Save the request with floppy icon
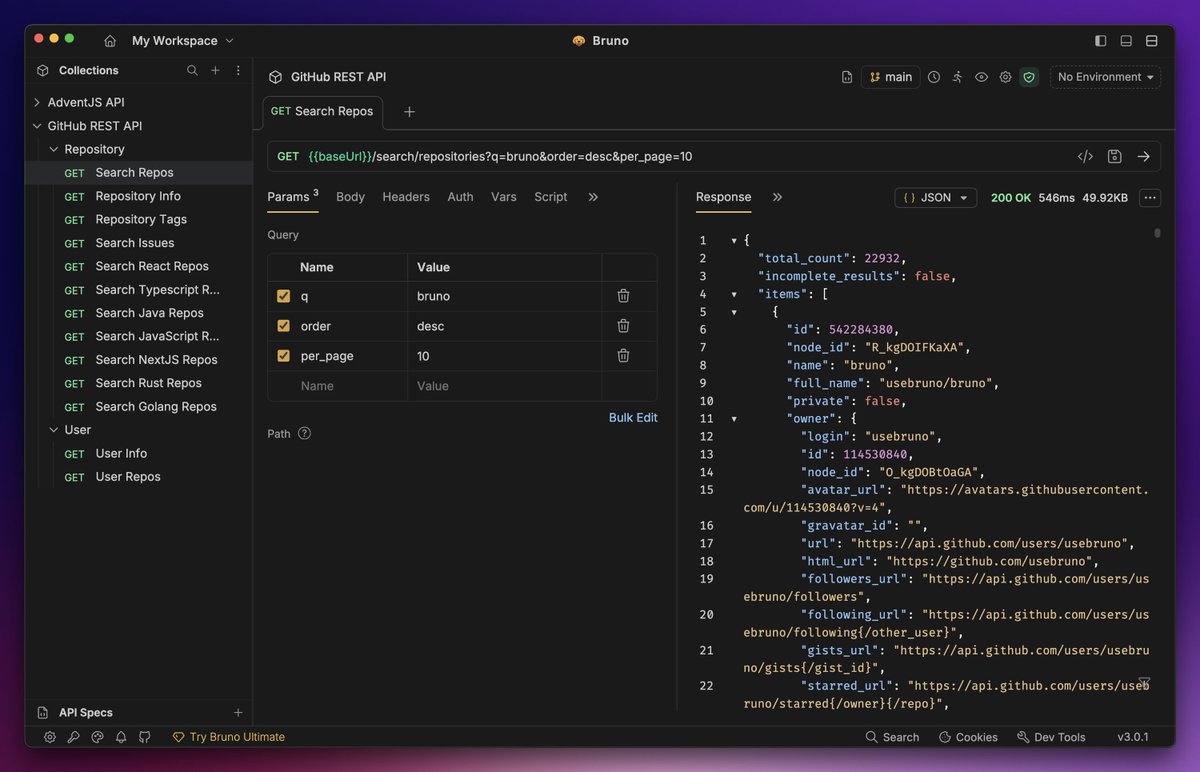 (x=1115, y=157)
